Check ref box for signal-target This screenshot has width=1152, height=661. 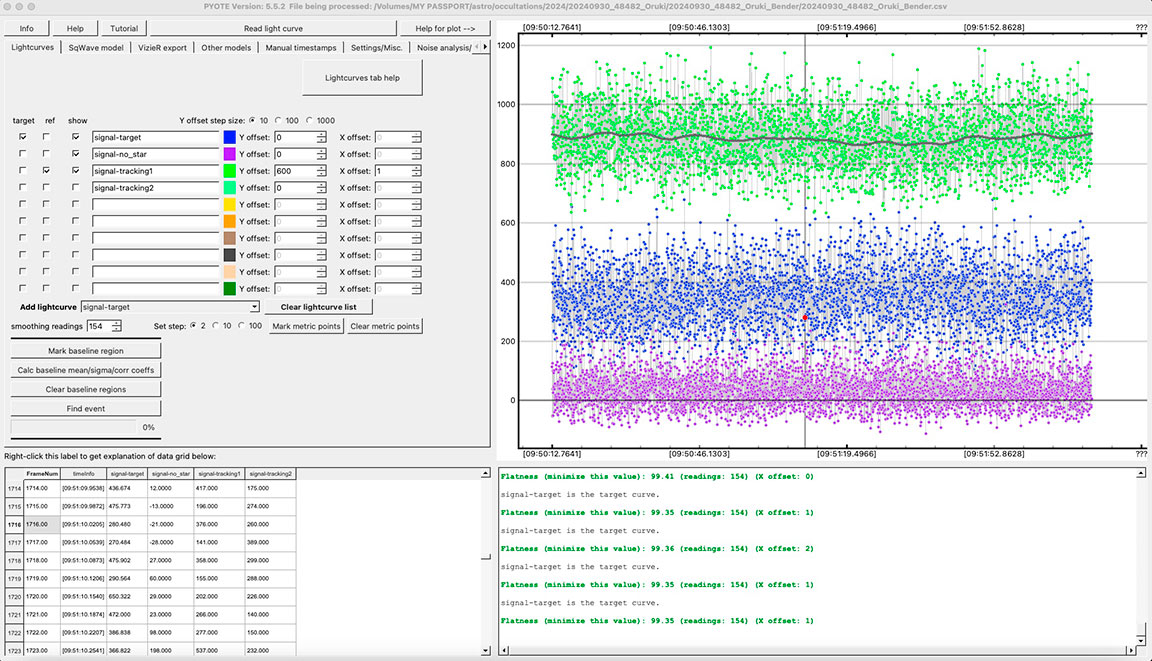click(46, 137)
